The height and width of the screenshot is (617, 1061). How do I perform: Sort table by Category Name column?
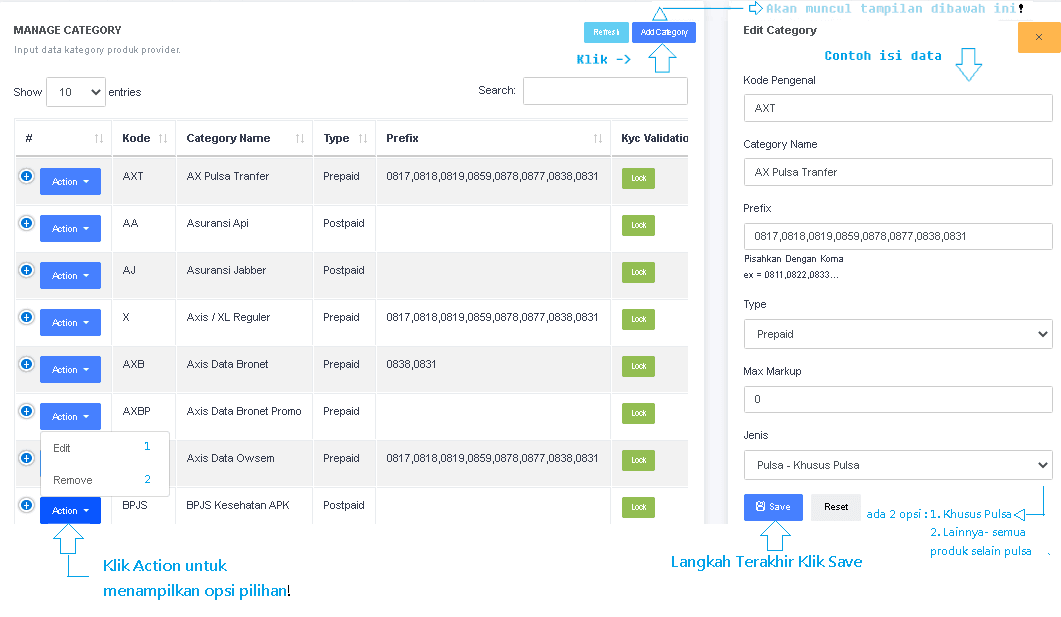[x=300, y=138]
